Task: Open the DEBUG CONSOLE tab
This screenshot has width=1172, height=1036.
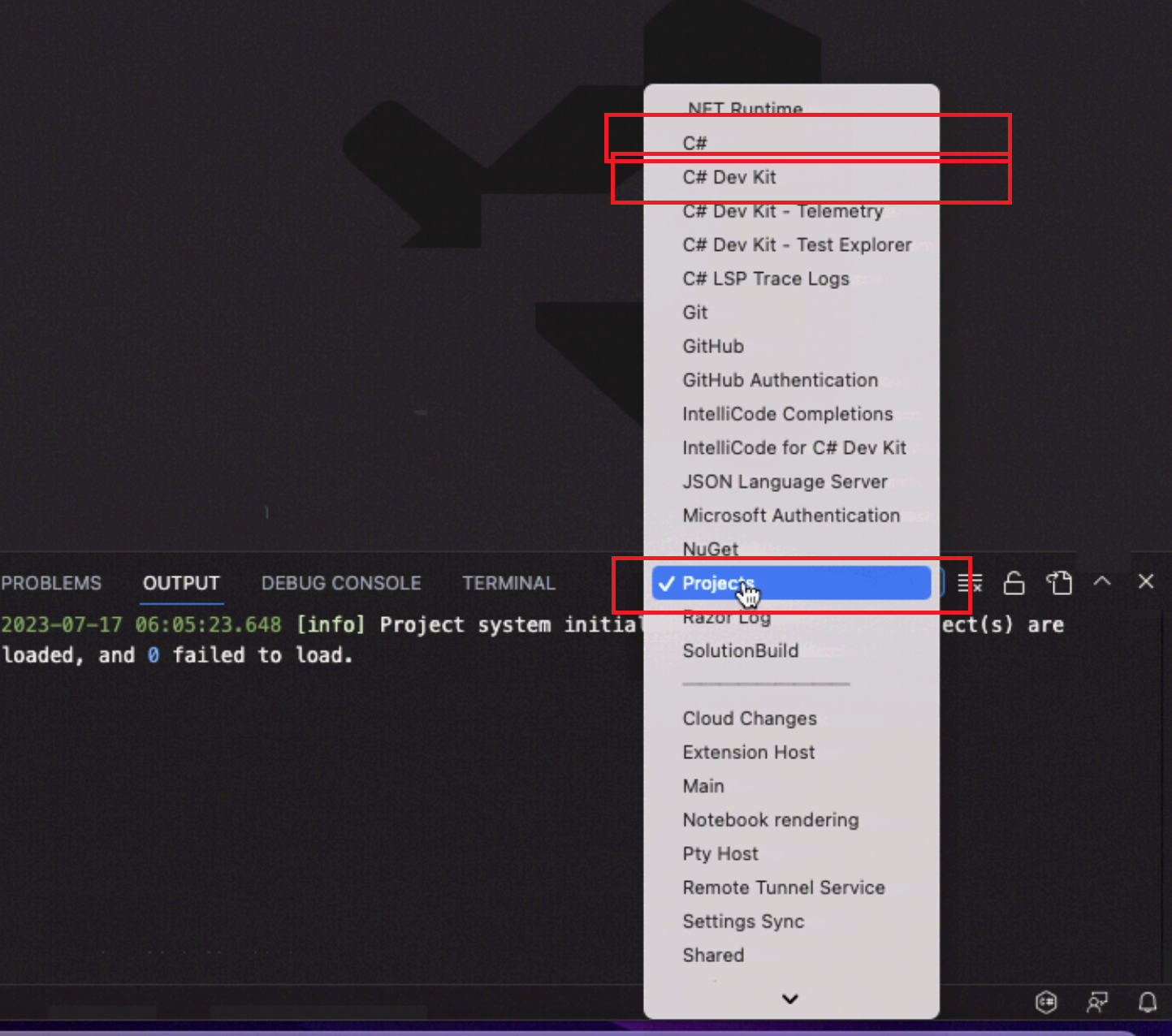Action: [x=341, y=582]
